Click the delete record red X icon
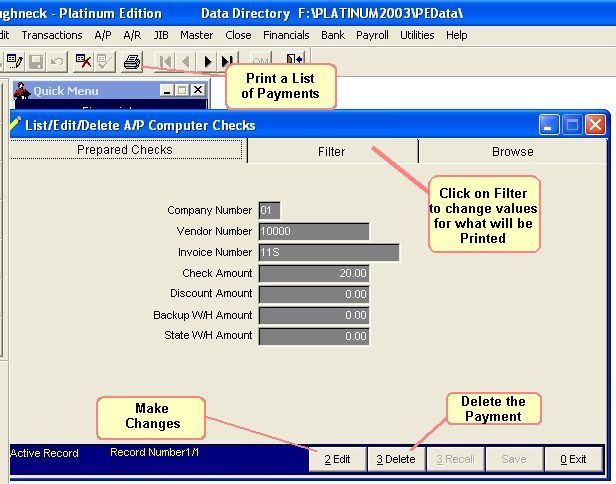This screenshot has height=484, width=616. tap(83, 61)
